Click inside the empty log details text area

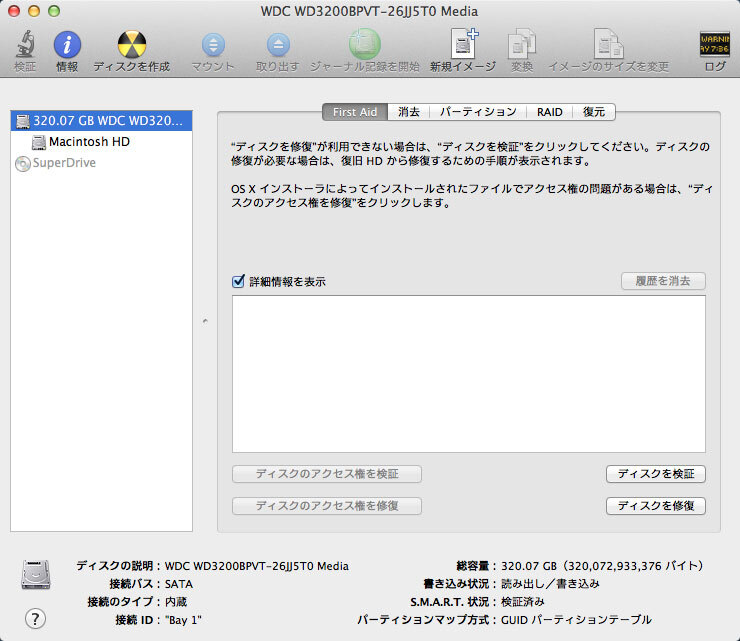(x=469, y=374)
